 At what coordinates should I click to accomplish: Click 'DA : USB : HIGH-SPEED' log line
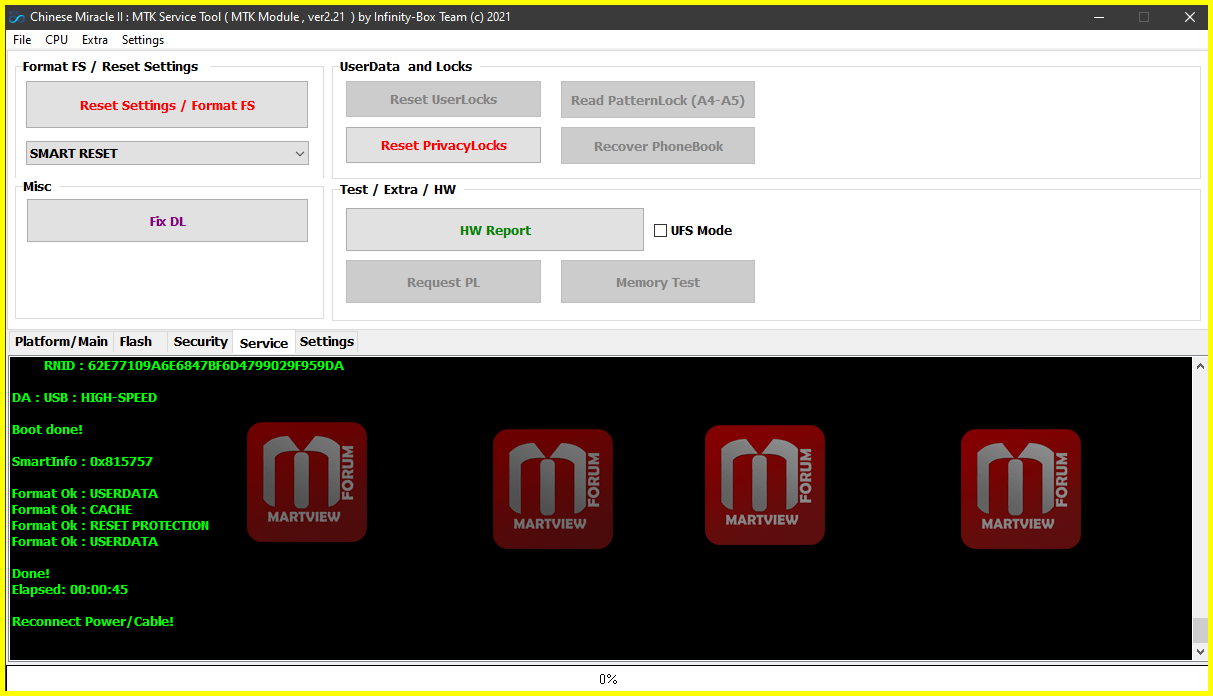tap(84, 398)
